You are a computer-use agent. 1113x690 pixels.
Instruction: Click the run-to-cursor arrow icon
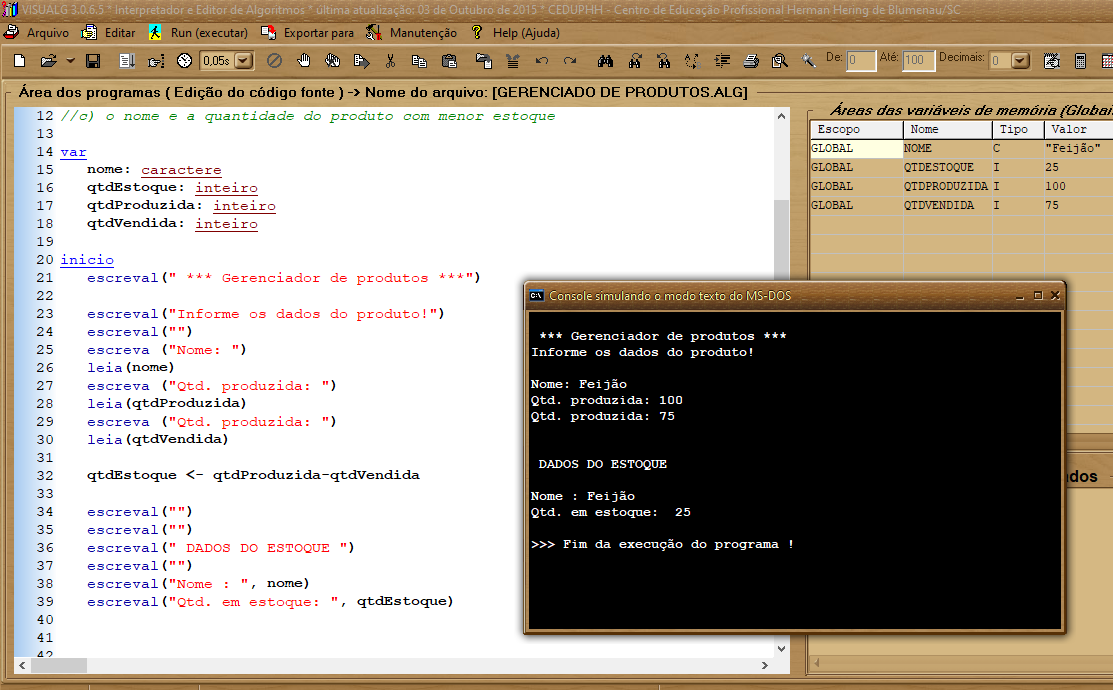coord(361,61)
